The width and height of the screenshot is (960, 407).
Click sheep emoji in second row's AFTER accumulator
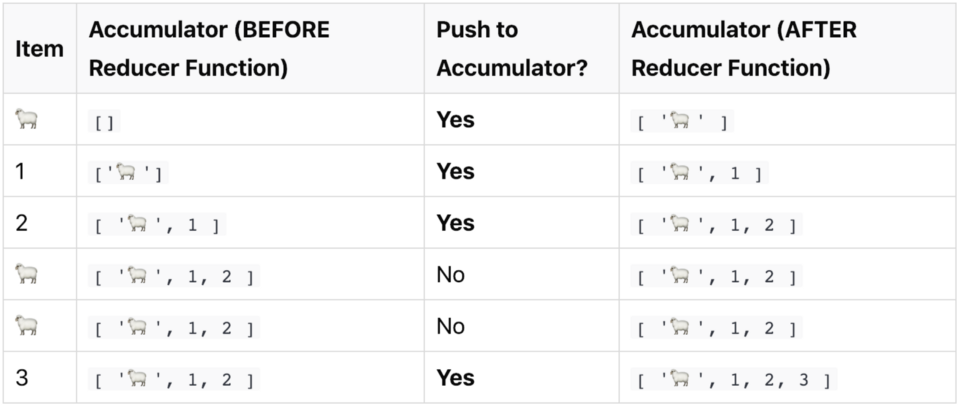click(680, 175)
